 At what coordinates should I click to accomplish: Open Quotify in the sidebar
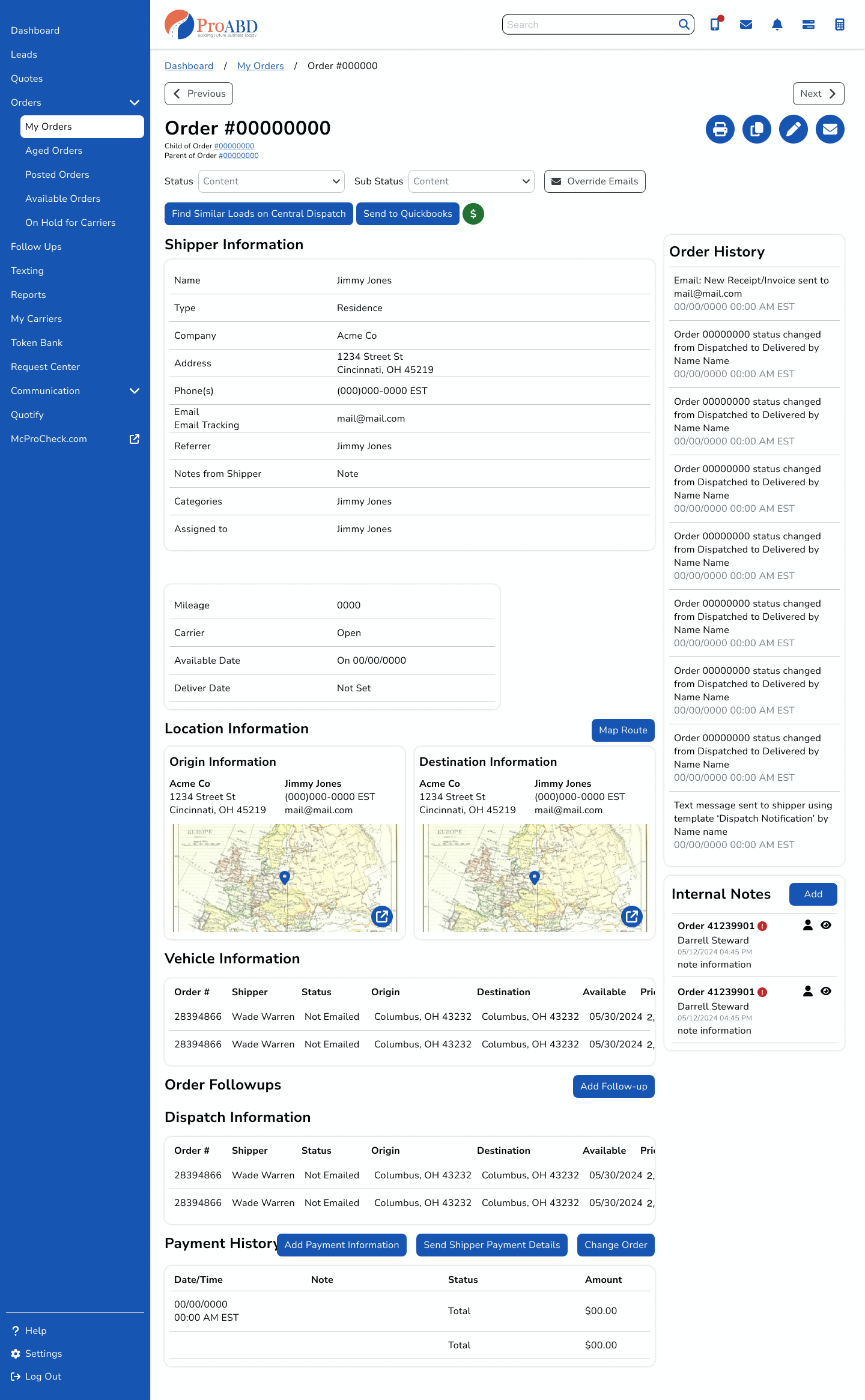coord(27,415)
